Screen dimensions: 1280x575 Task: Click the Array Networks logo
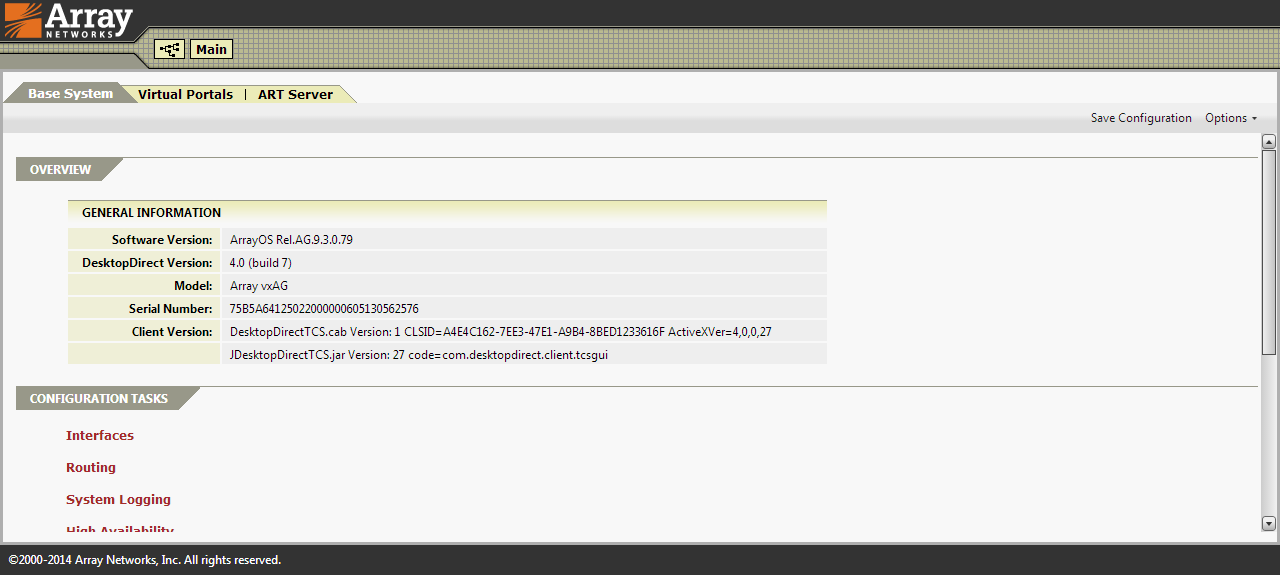click(70, 22)
